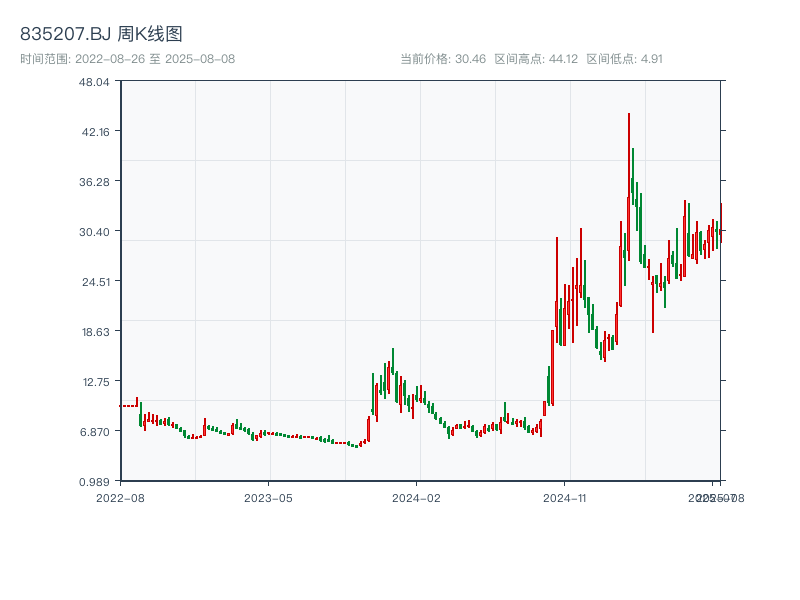The height and width of the screenshot is (600, 800).
Task: Click the 2022-08 x-axis date marker
Action: point(120,498)
